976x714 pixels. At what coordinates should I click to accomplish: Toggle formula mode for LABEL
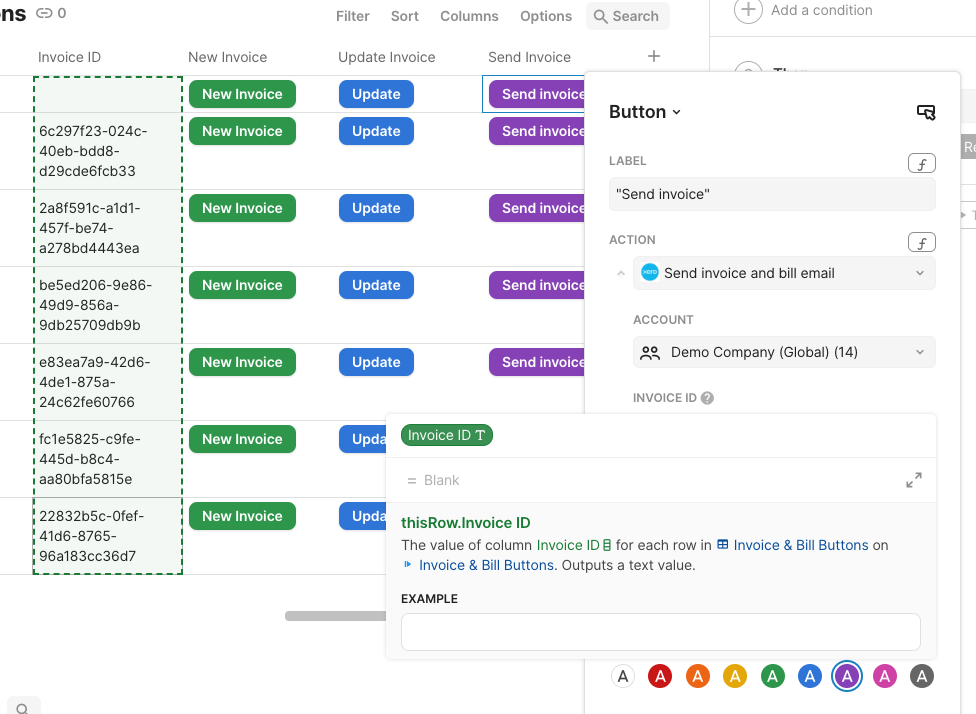point(922,163)
